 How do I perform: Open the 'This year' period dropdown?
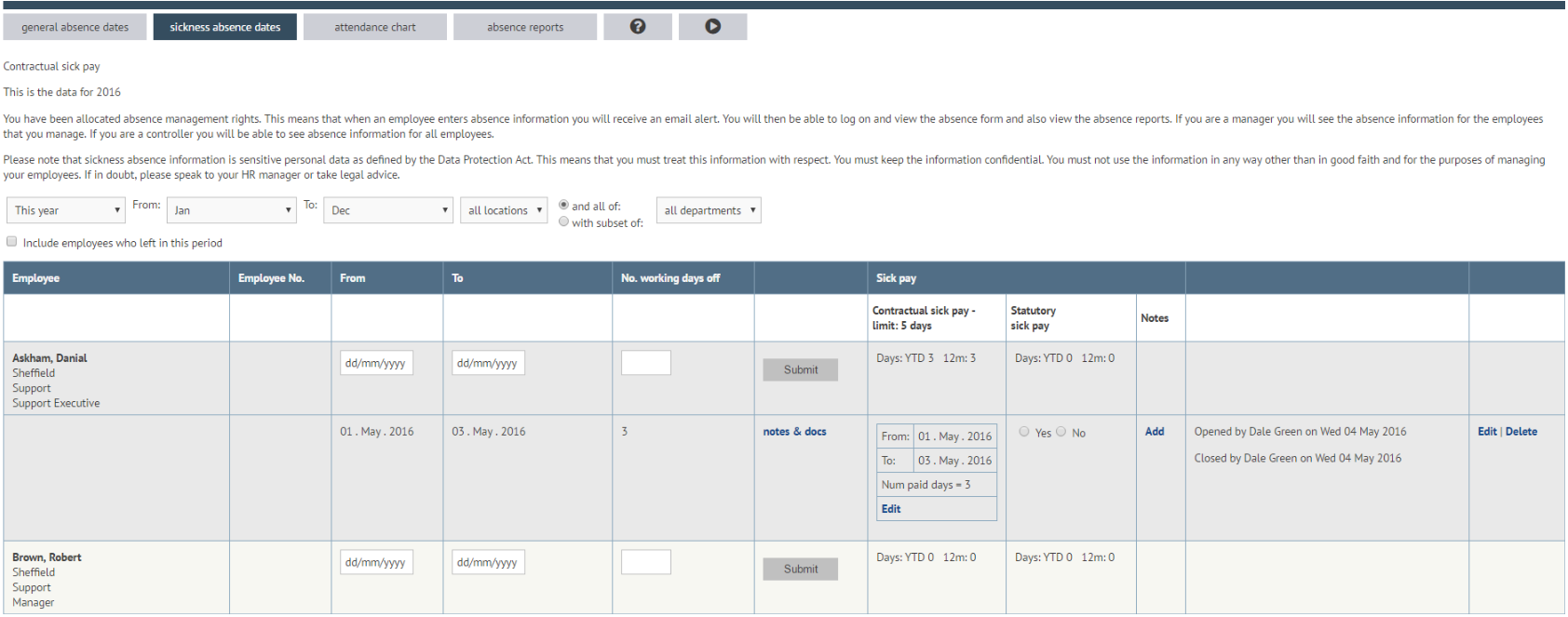66,210
